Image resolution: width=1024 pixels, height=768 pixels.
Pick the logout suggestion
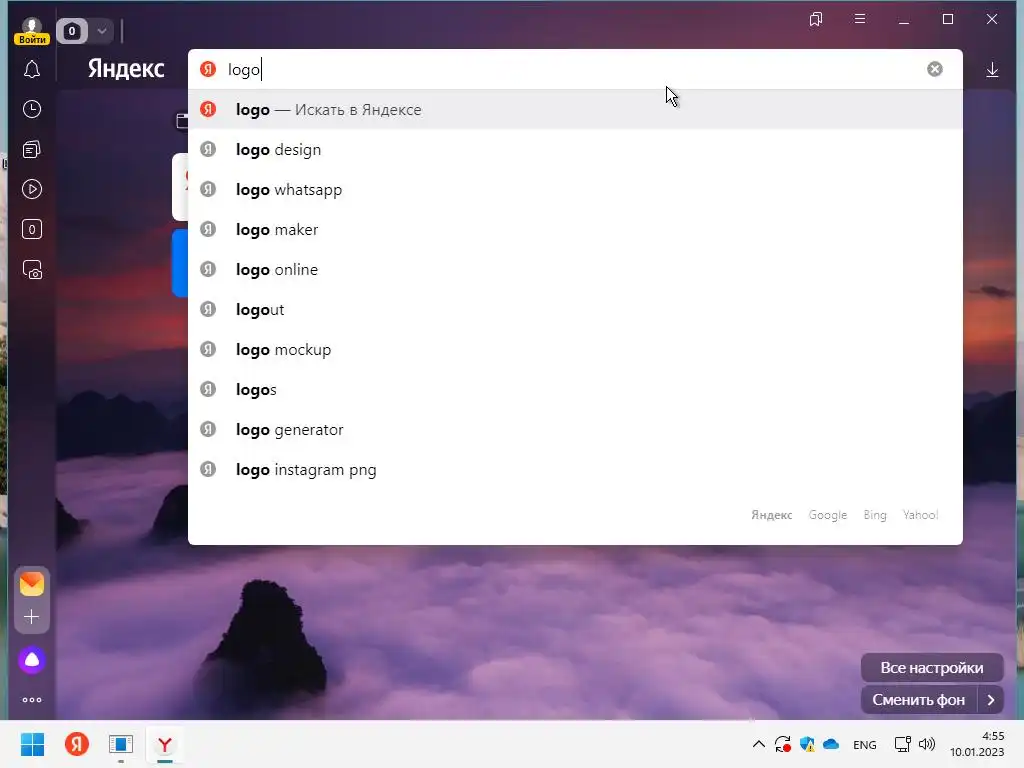click(575, 310)
